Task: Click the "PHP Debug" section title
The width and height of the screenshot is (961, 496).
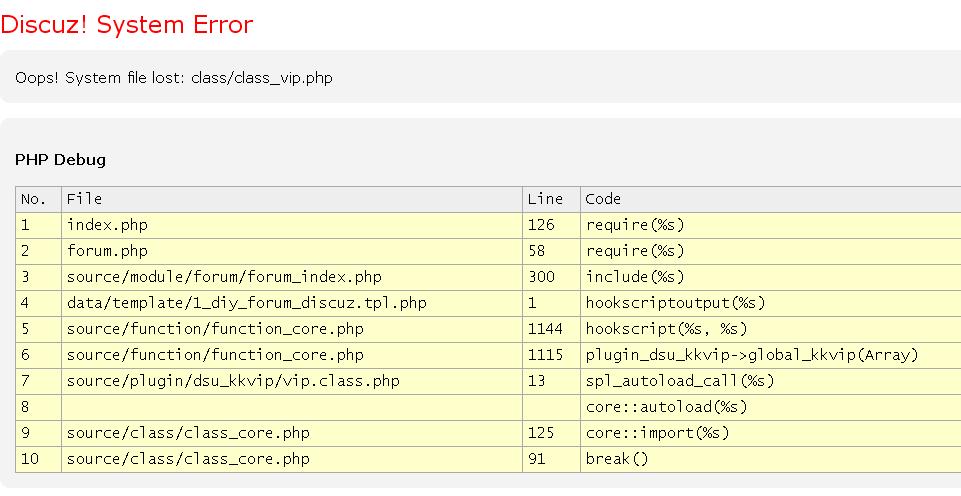Action: point(60,159)
